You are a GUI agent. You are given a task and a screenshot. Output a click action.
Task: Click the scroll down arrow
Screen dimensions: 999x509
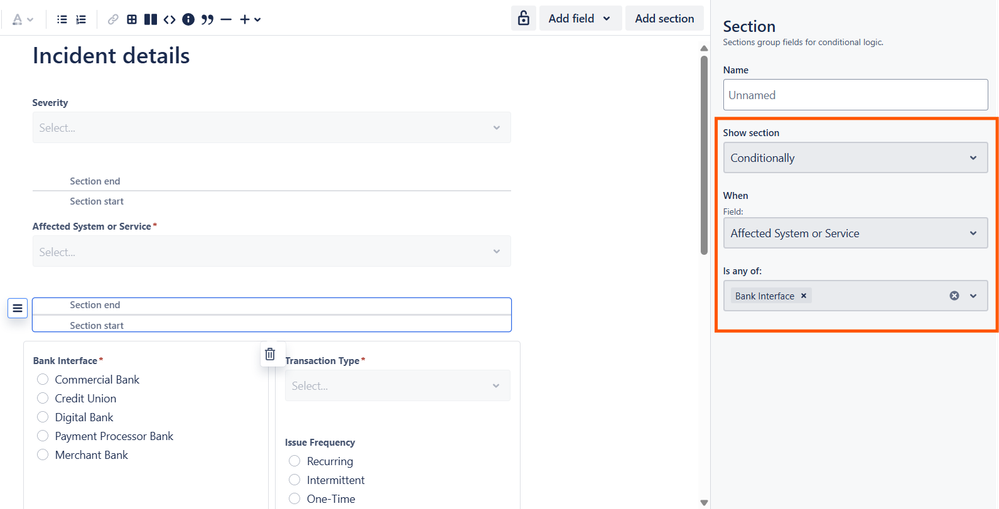pos(704,503)
